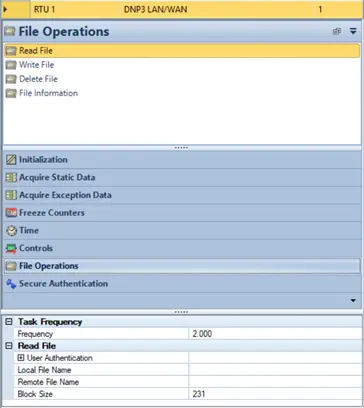The image size is (364, 408).
Task: Click the User Authentication value field
Action: [x=275, y=358]
